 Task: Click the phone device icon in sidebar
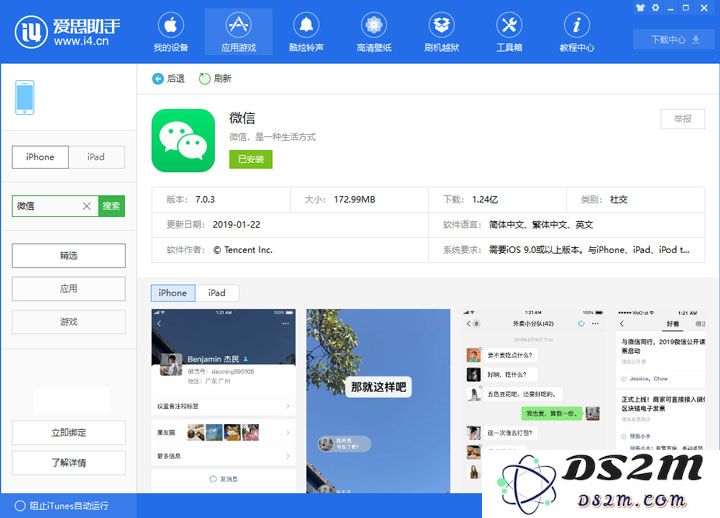click(25, 97)
